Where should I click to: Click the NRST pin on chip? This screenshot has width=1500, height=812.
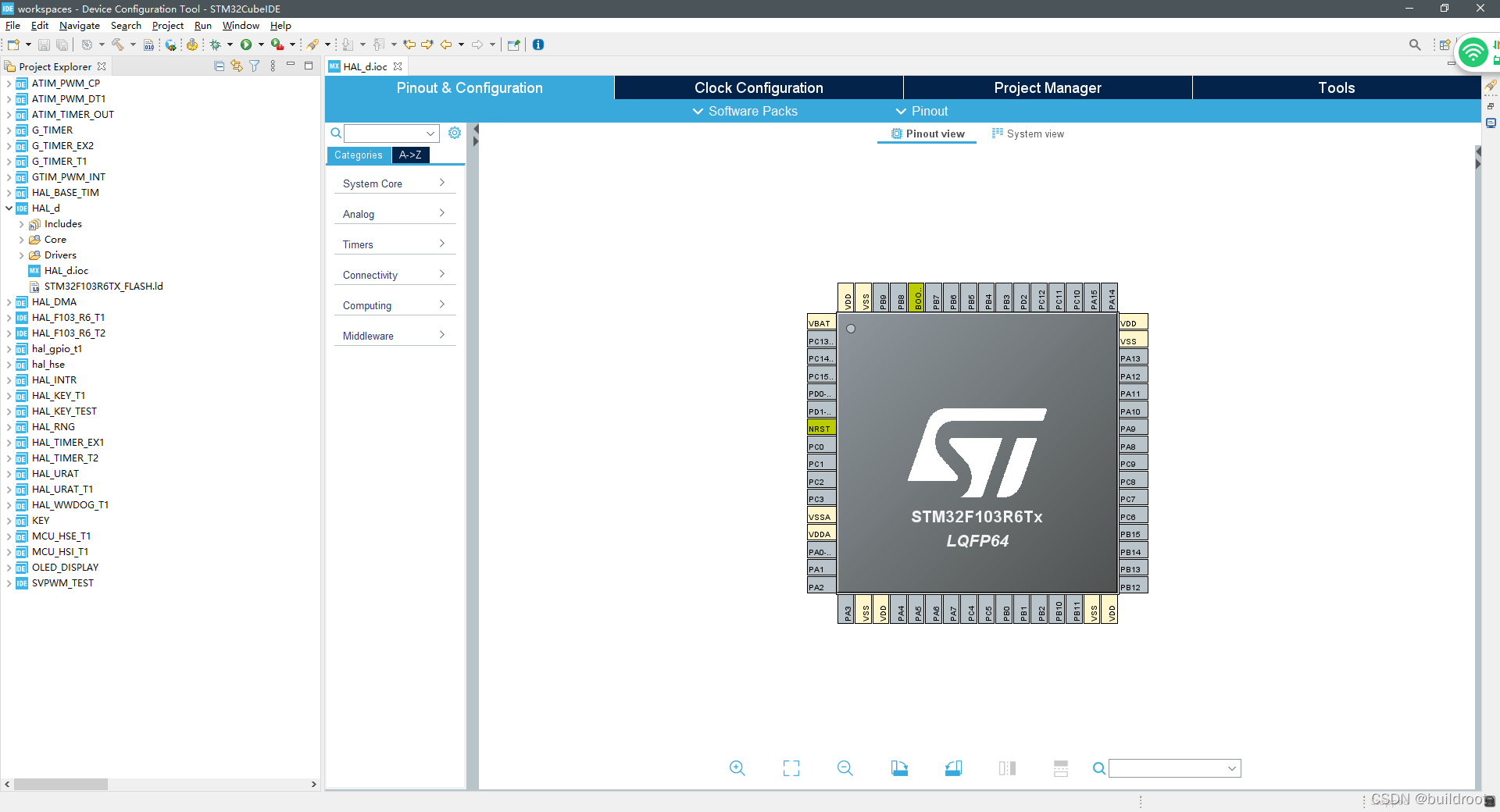coord(821,428)
